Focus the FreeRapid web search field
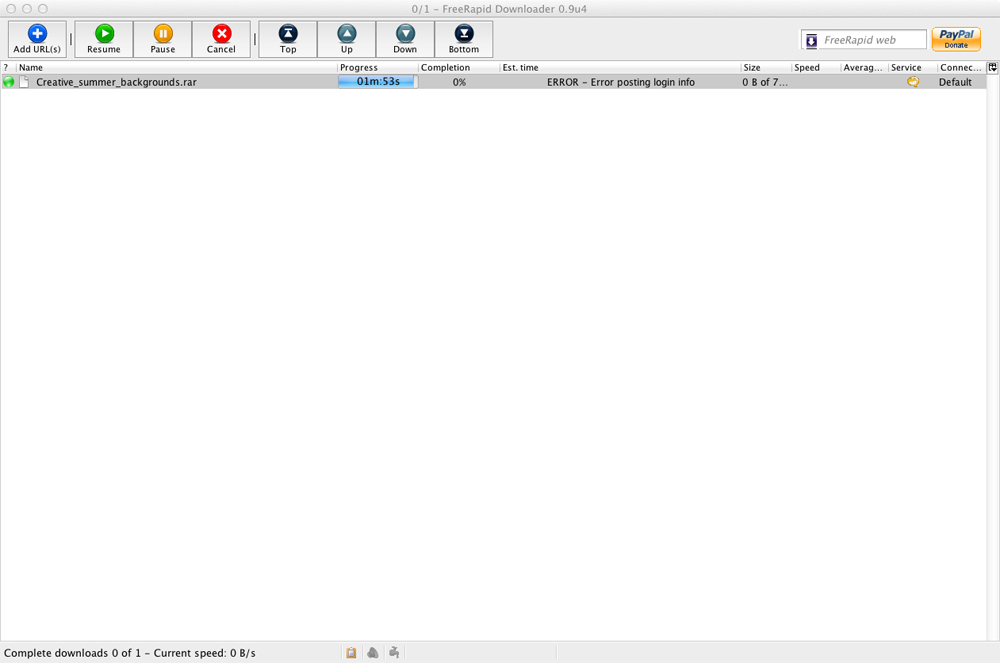Image resolution: width=1000 pixels, height=663 pixels. 872,40
